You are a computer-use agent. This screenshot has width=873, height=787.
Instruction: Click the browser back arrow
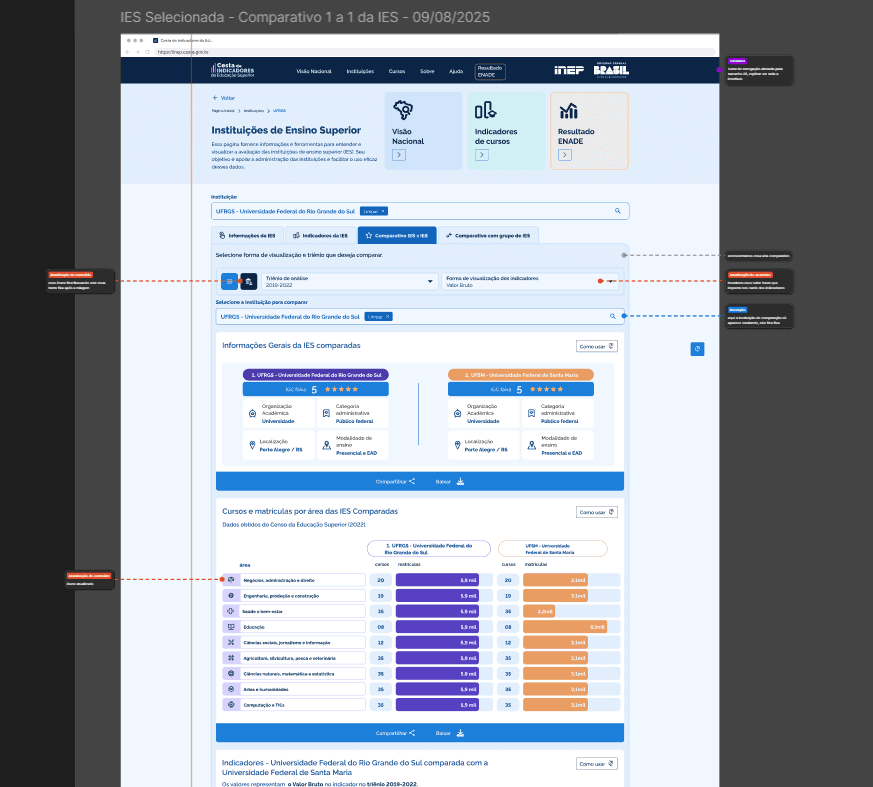[x=128, y=52]
